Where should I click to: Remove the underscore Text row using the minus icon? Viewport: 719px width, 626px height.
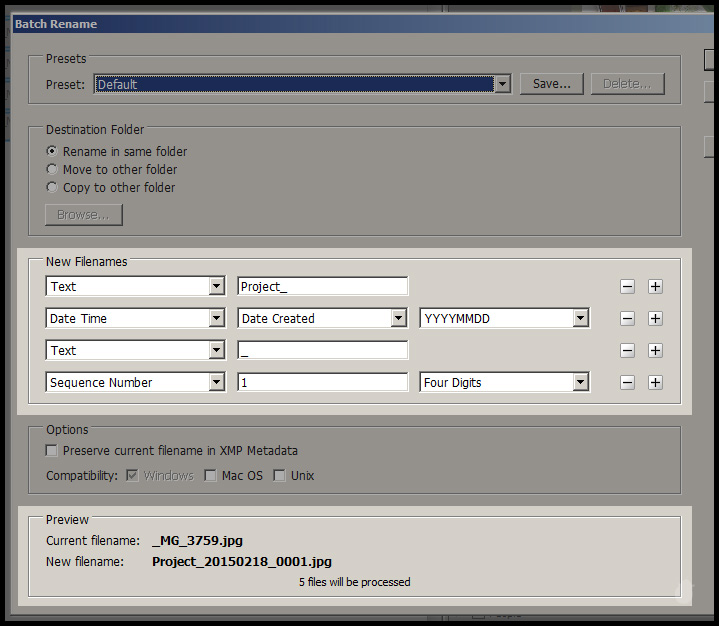coord(627,351)
